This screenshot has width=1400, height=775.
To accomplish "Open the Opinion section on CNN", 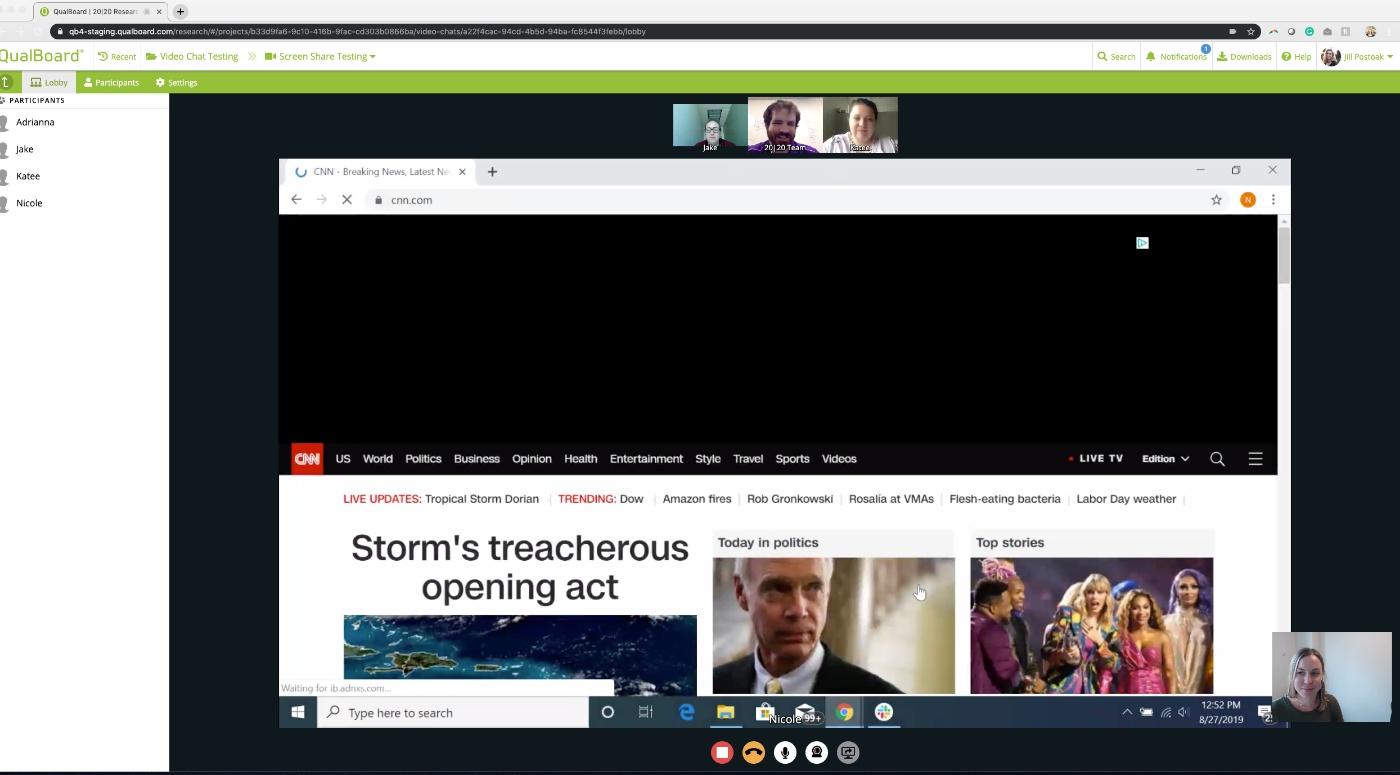I will [532, 459].
